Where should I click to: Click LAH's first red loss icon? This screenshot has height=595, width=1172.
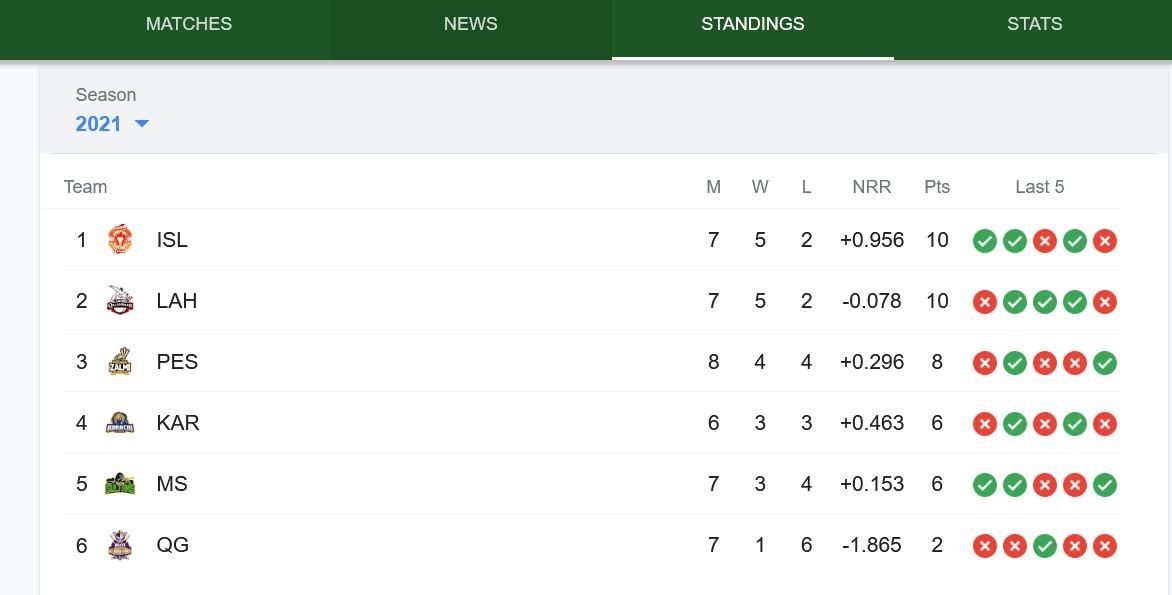point(985,302)
